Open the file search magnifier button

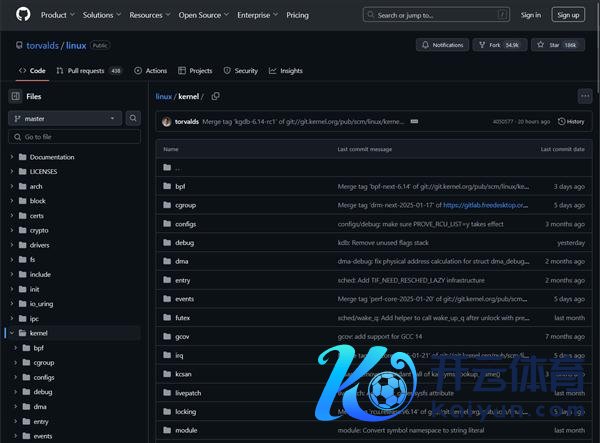[133, 118]
